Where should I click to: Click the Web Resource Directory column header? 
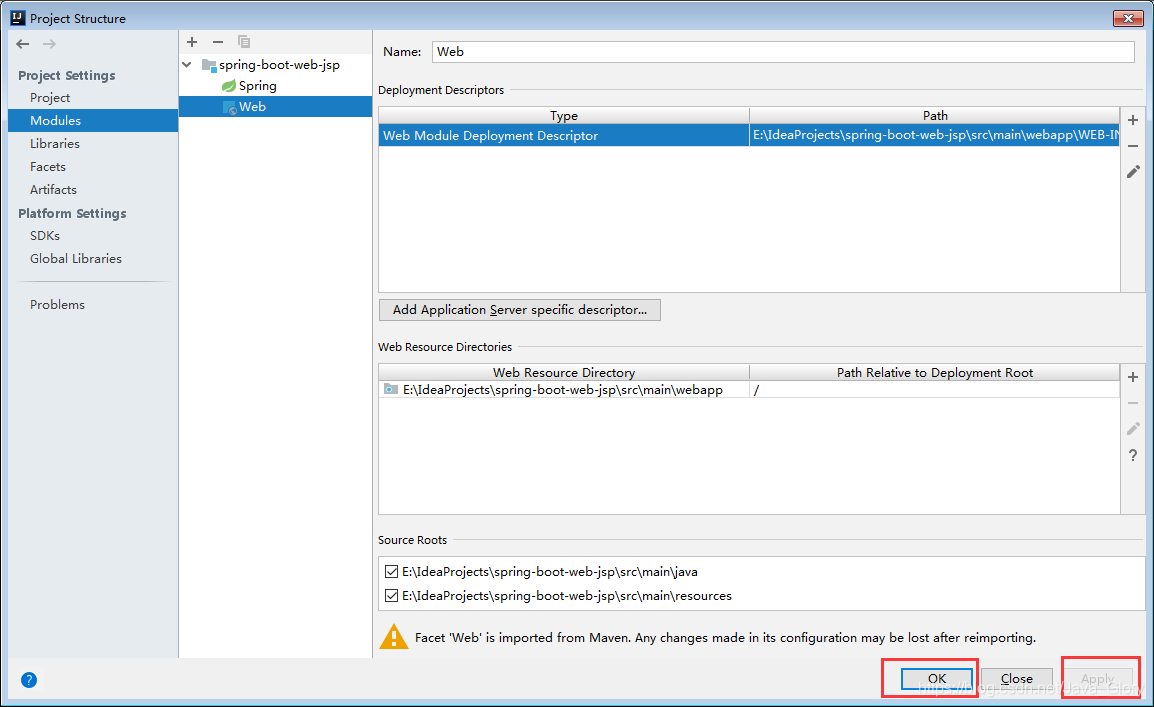pos(564,372)
